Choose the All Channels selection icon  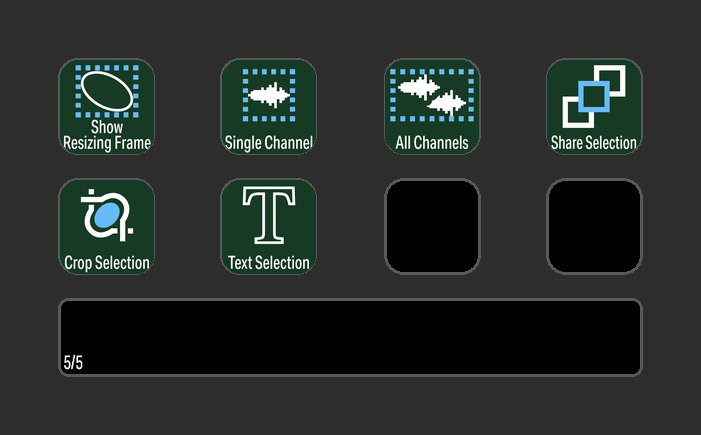[432, 106]
